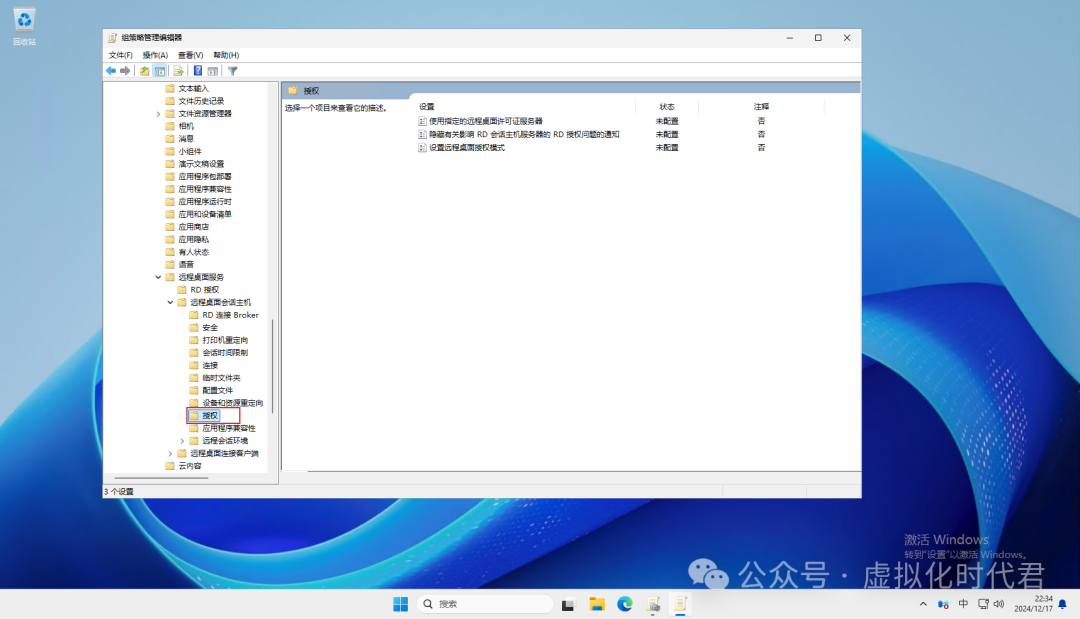
Task: Click the Forward arrow in the toolbar
Action: click(x=125, y=71)
